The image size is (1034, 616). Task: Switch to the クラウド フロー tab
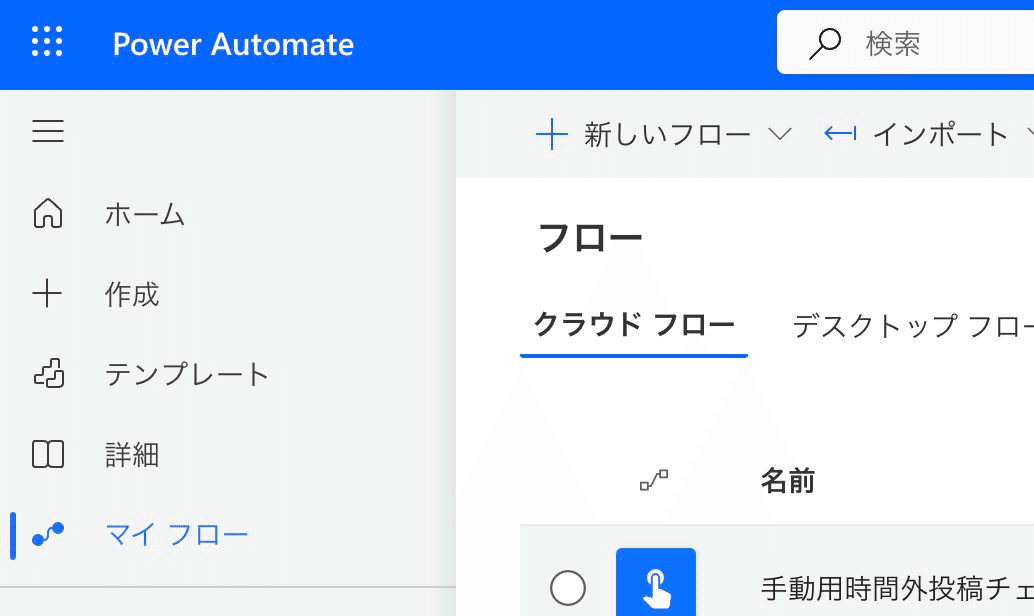[634, 324]
